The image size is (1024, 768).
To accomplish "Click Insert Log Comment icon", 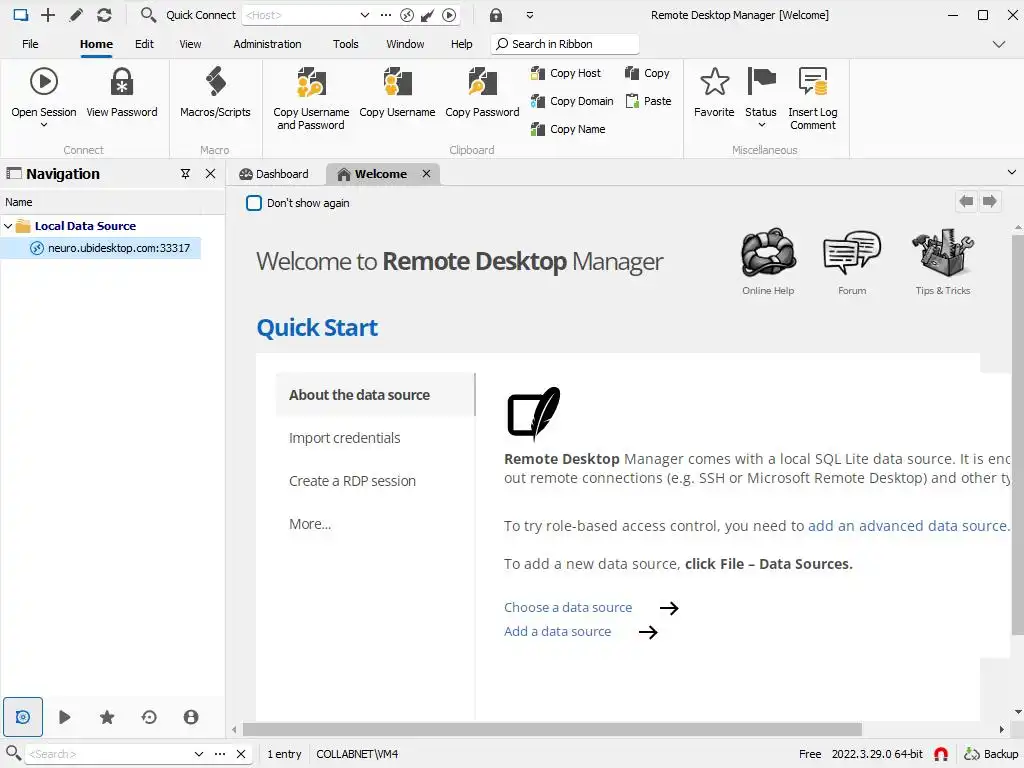I will tap(813, 81).
